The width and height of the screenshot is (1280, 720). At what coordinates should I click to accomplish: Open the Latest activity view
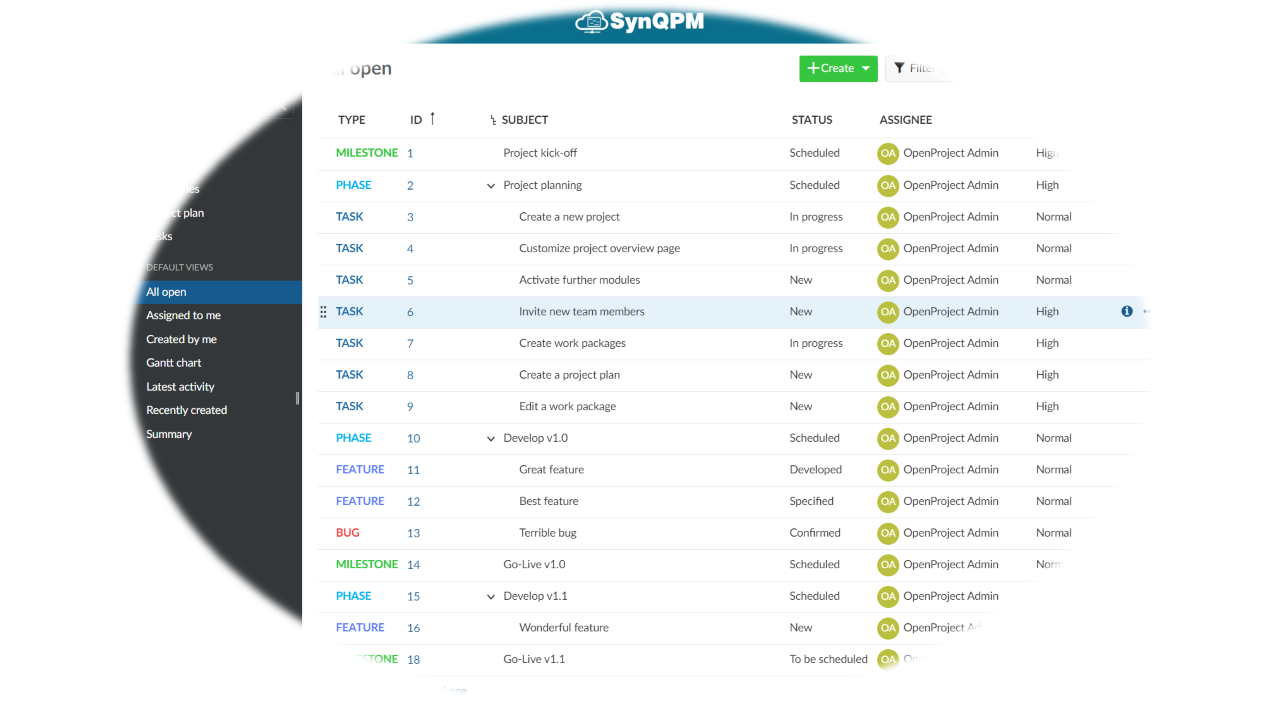point(181,387)
